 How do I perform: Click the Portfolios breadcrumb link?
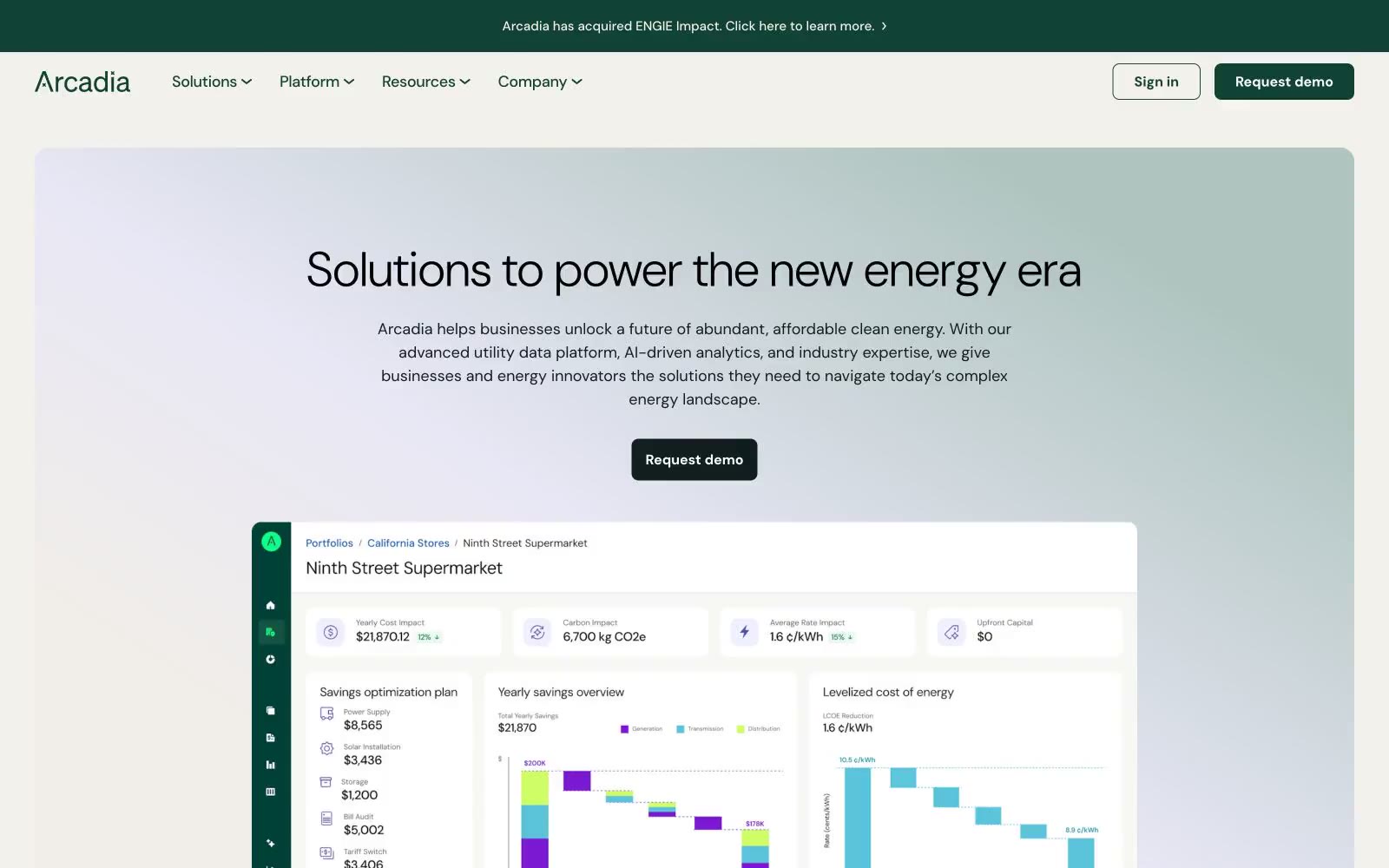329,543
